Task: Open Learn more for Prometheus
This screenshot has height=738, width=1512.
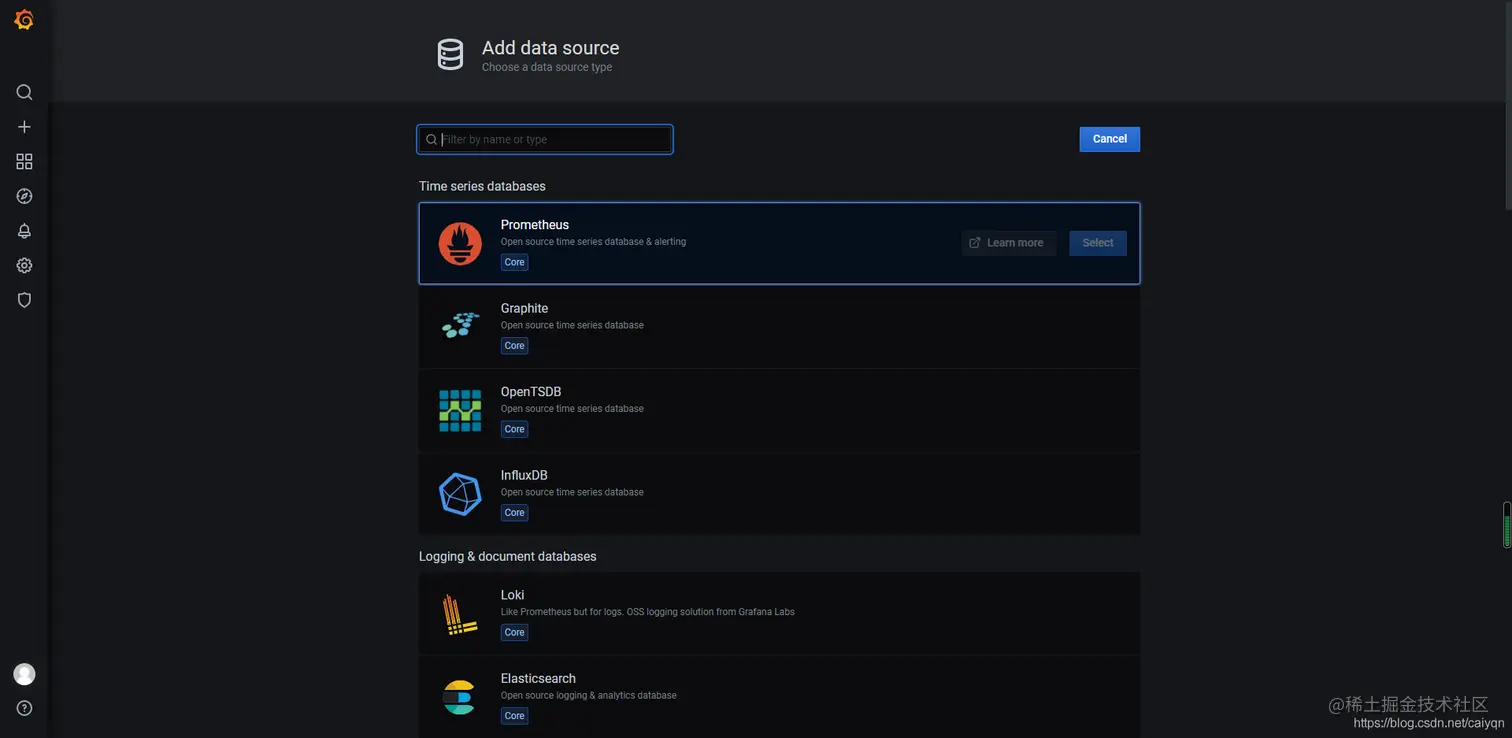Action: click(1009, 243)
